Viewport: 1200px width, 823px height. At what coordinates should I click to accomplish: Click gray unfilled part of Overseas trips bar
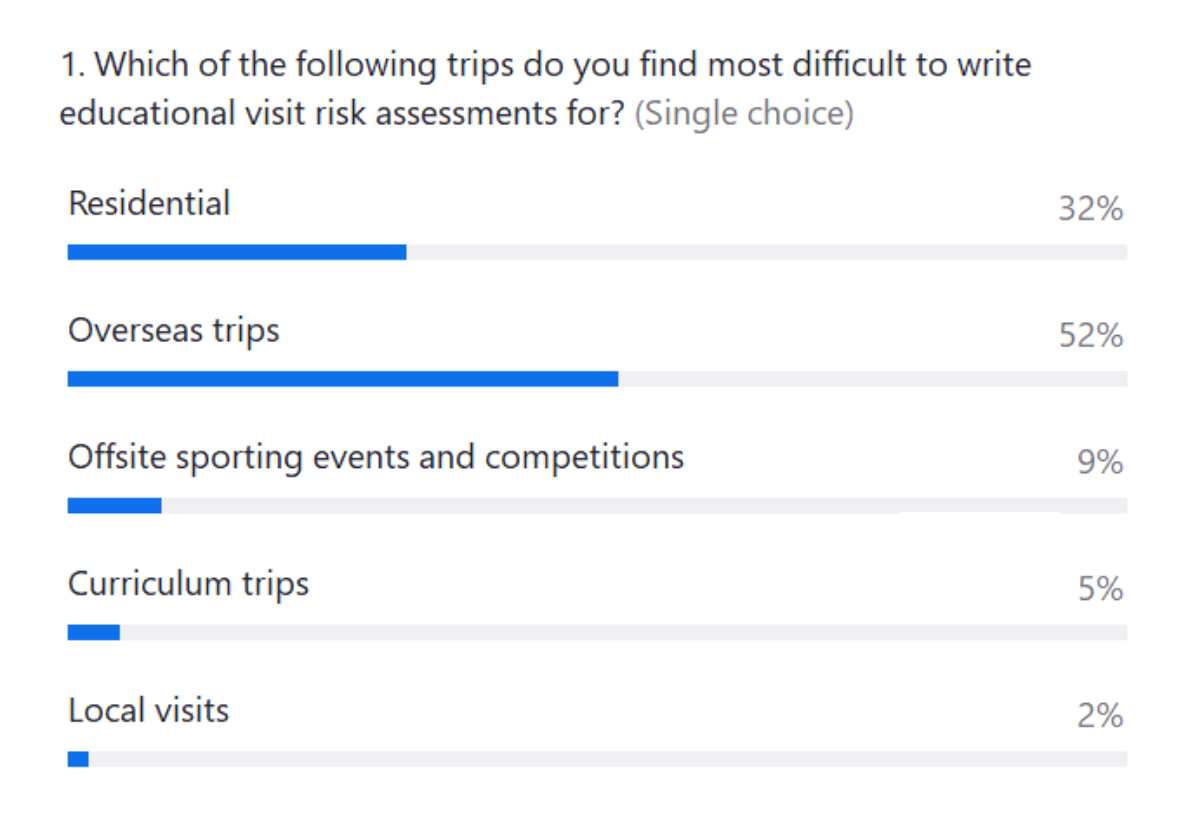pyautogui.click(x=872, y=379)
